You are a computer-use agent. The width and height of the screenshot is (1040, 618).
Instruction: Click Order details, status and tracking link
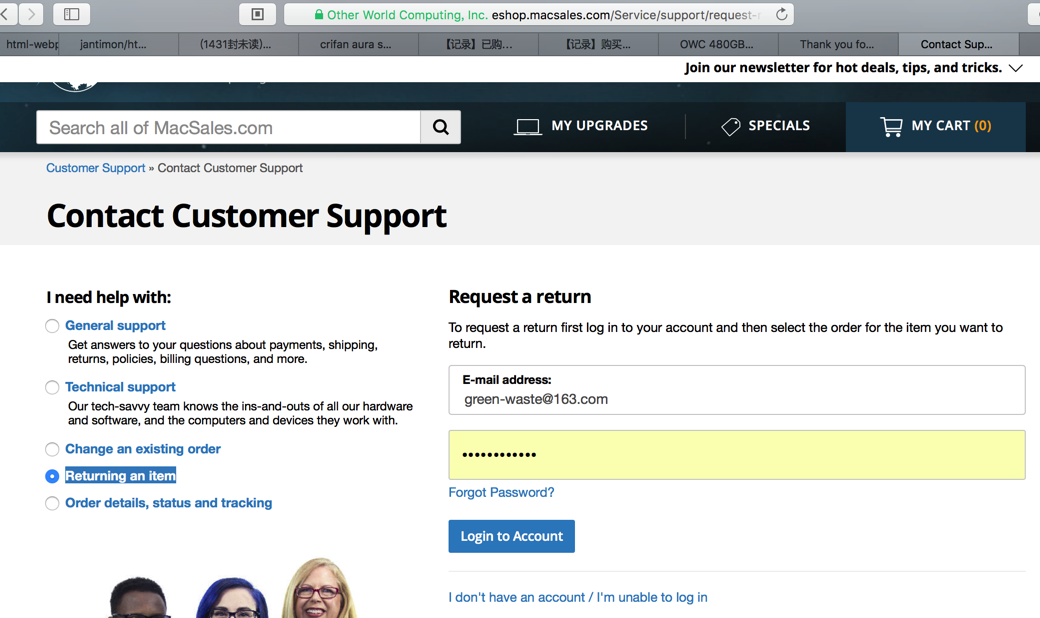pyautogui.click(x=168, y=503)
